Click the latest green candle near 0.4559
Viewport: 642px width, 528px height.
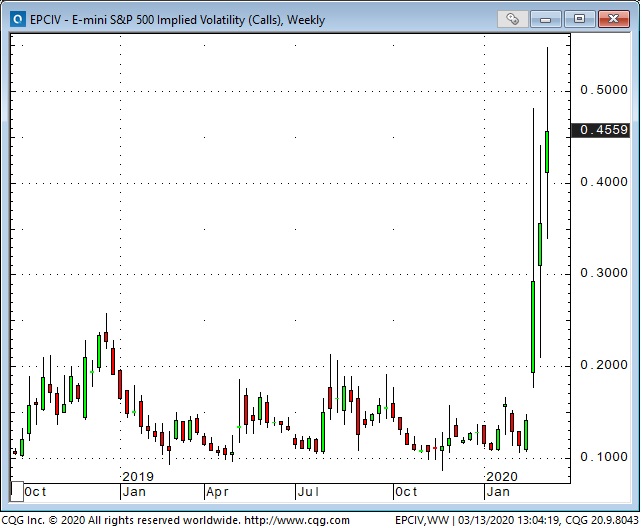547,152
